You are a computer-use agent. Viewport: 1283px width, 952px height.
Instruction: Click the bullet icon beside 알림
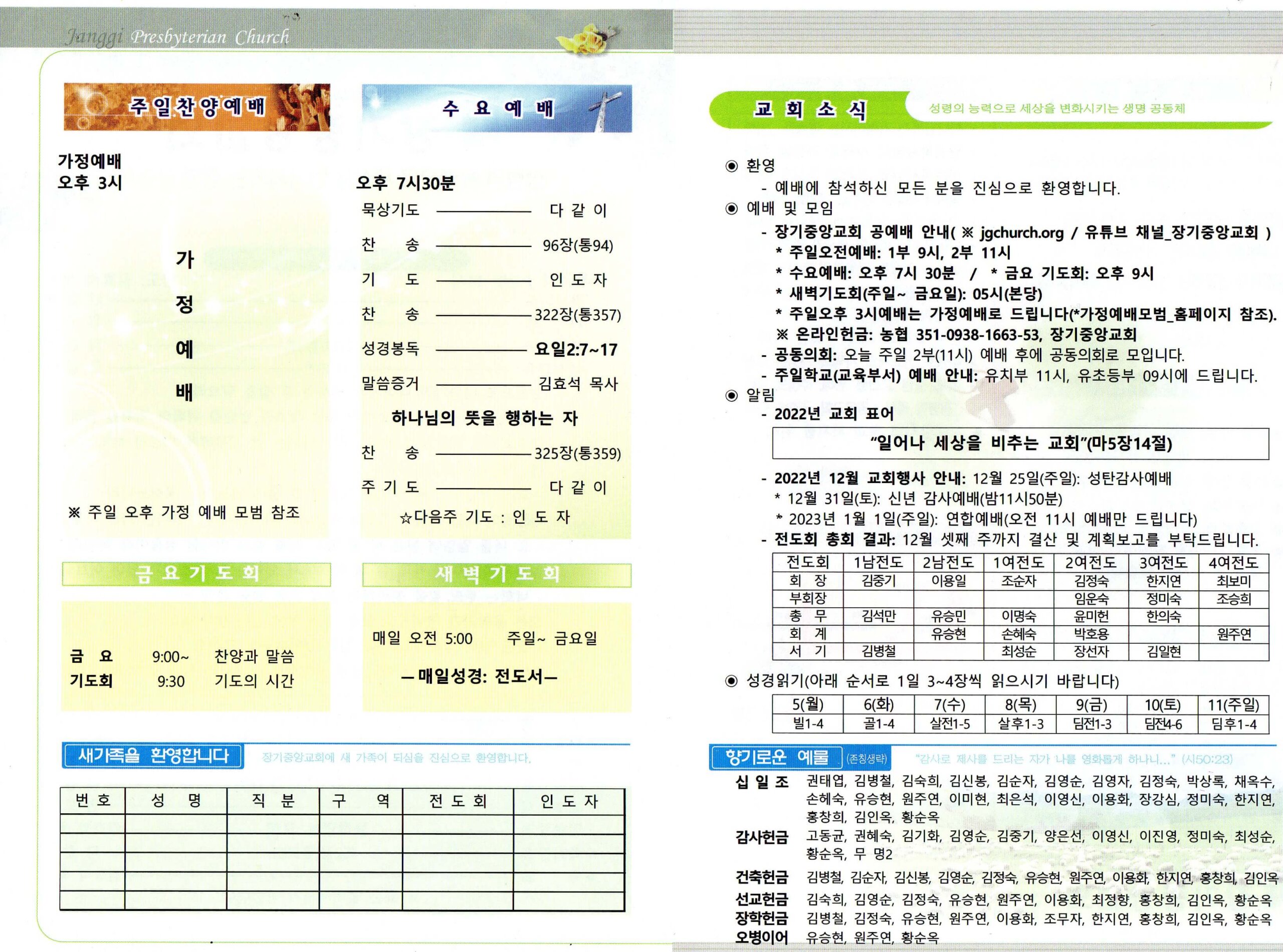tap(731, 395)
